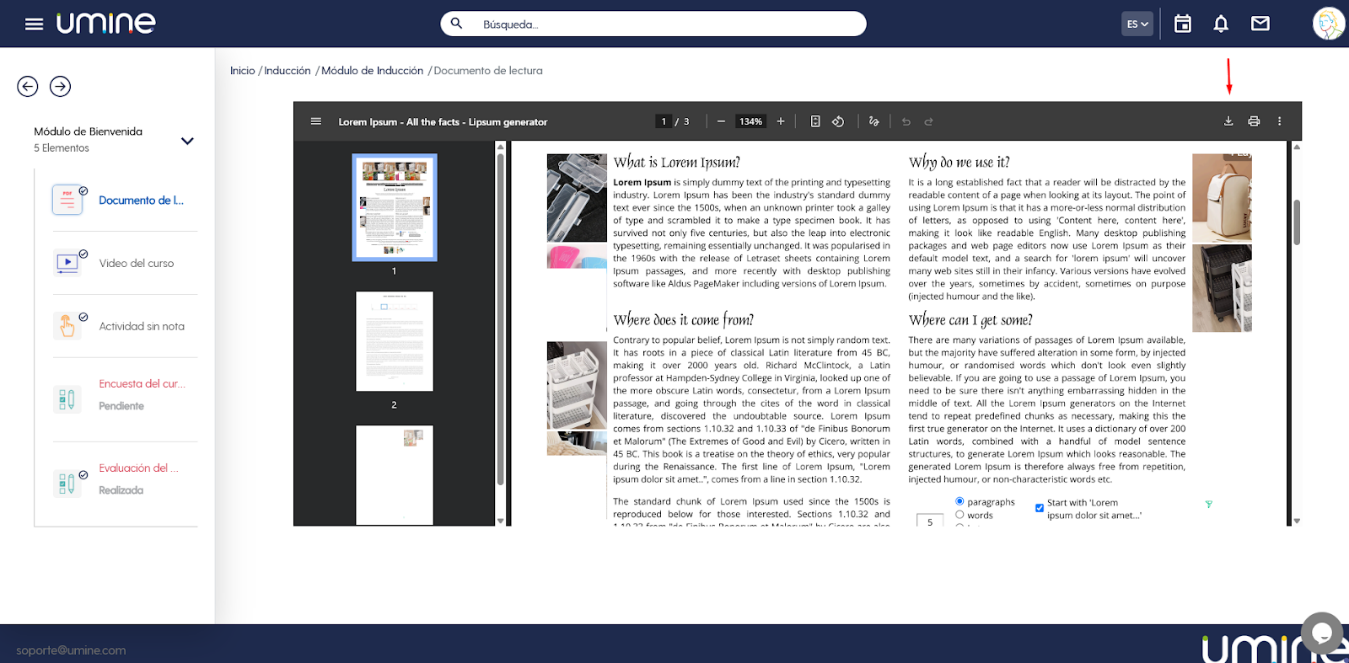Toggle the PDF viewer sidebar menu
This screenshot has width=1349, height=663.
click(x=316, y=121)
